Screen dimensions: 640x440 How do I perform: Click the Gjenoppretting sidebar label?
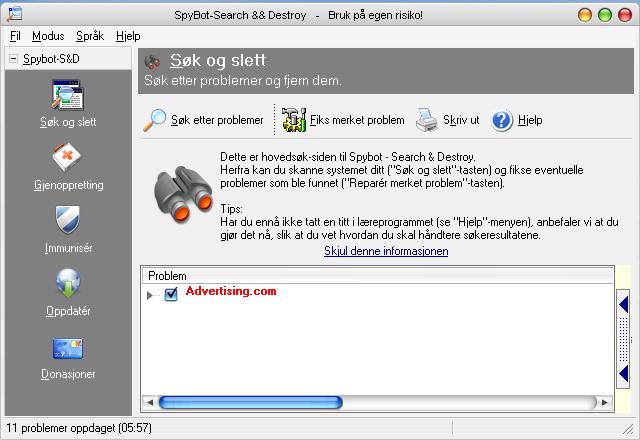(69, 185)
